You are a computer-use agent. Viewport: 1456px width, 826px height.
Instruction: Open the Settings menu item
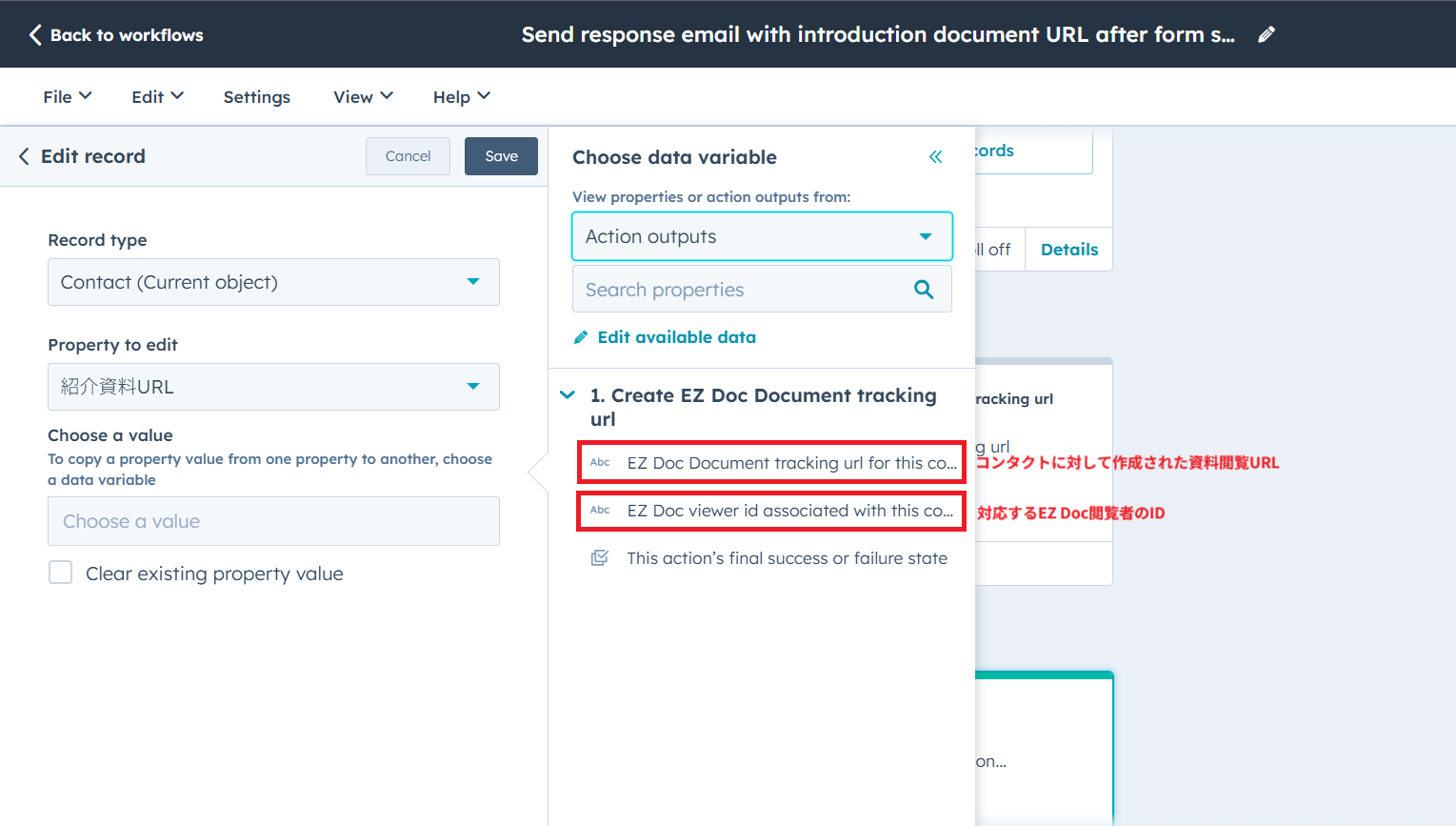[x=256, y=97]
